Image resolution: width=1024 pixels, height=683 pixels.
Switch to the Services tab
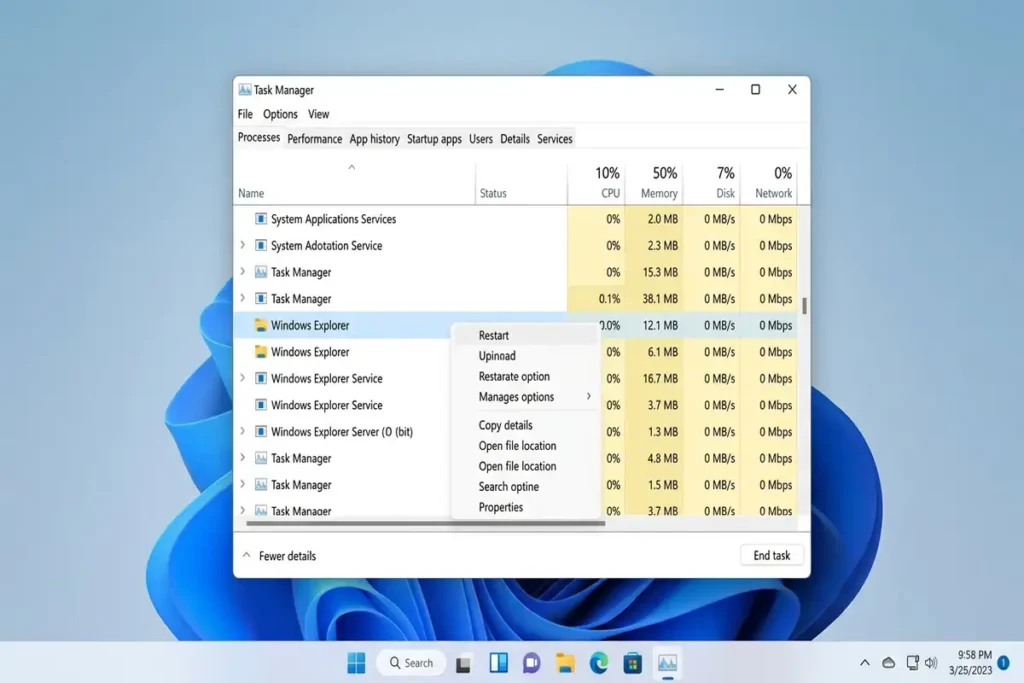[554, 139]
